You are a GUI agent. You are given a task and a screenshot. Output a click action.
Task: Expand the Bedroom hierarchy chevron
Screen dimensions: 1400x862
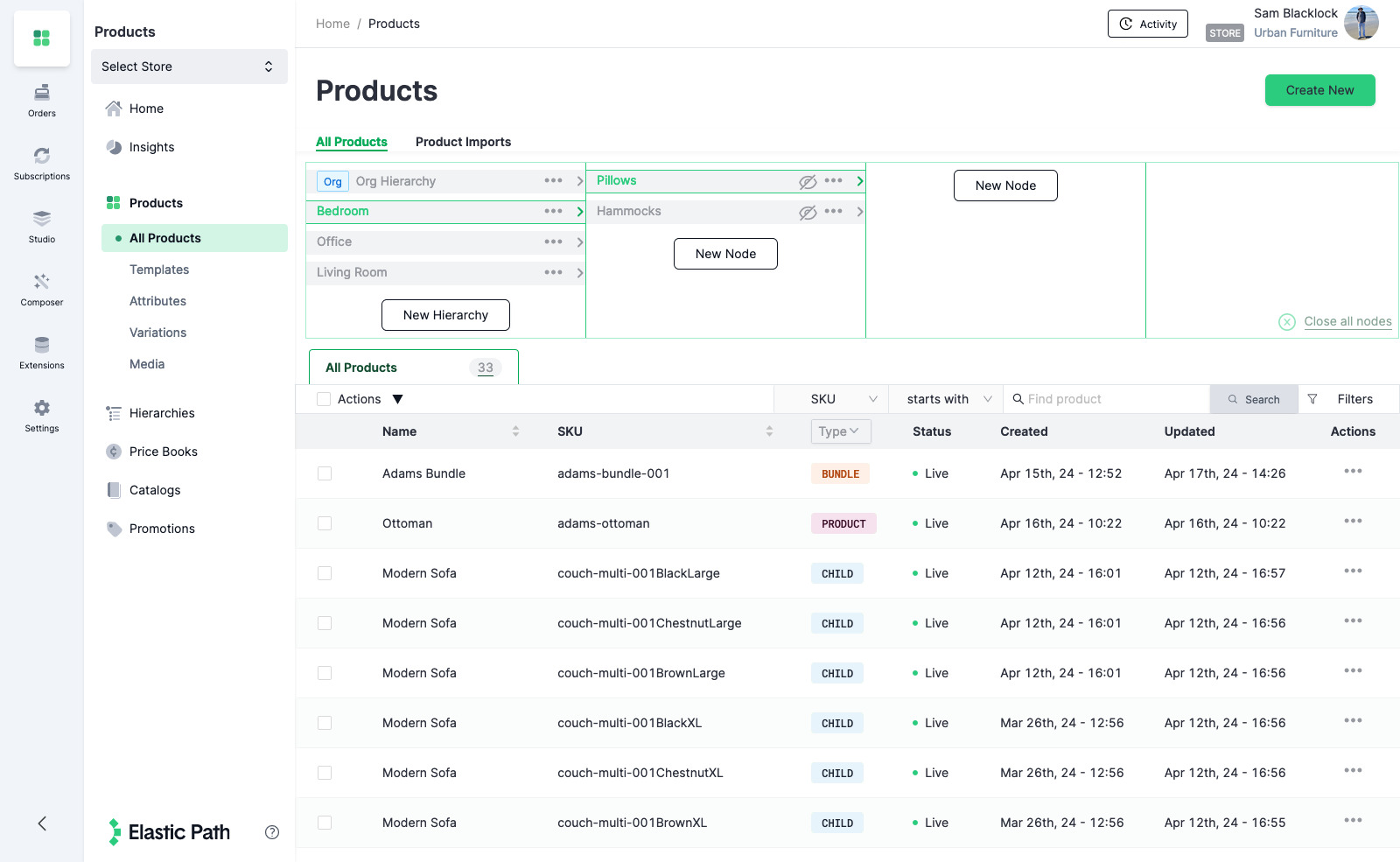point(579,211)
